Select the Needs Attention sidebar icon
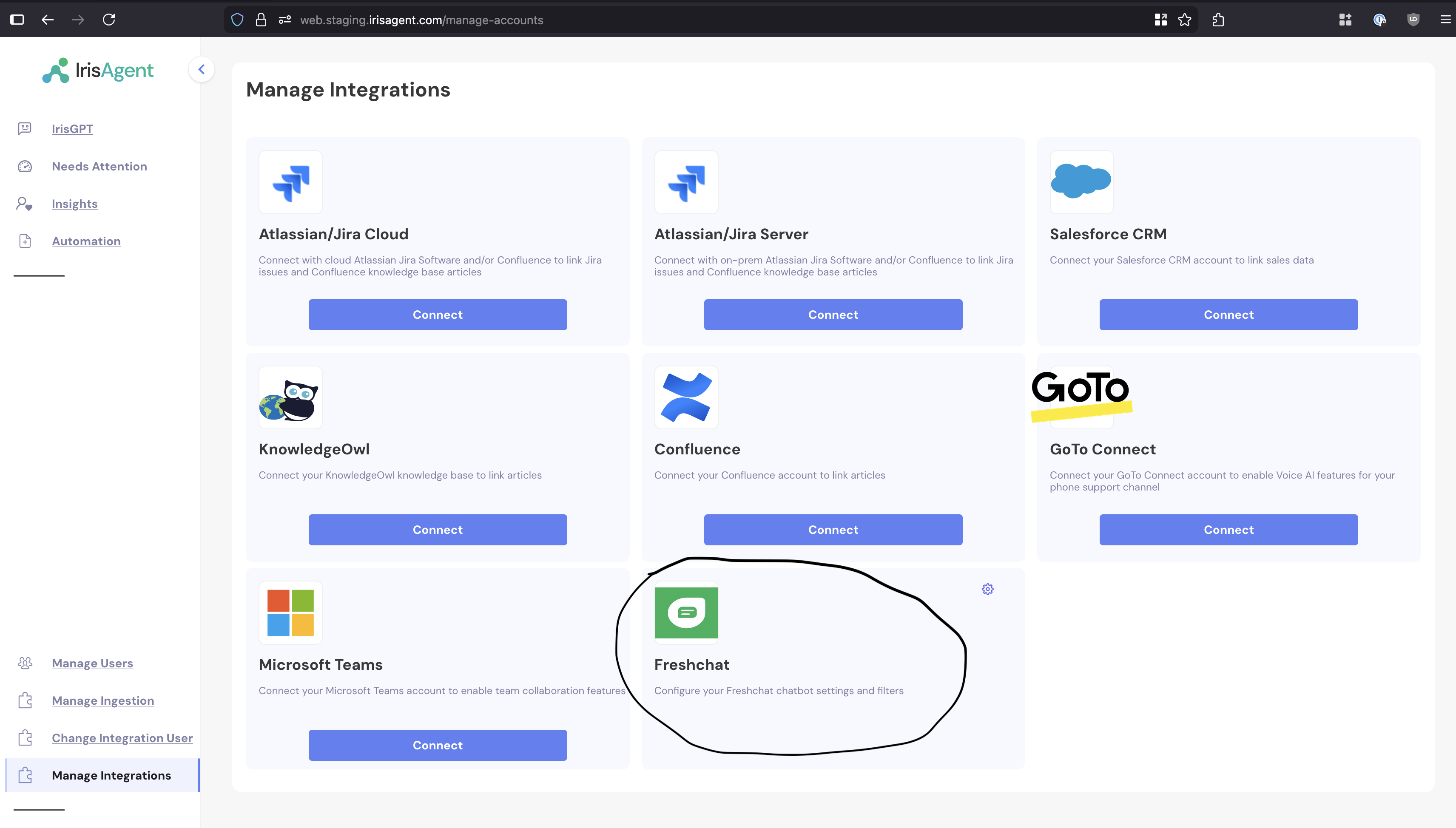1456x828 pixels. [25, 166]
